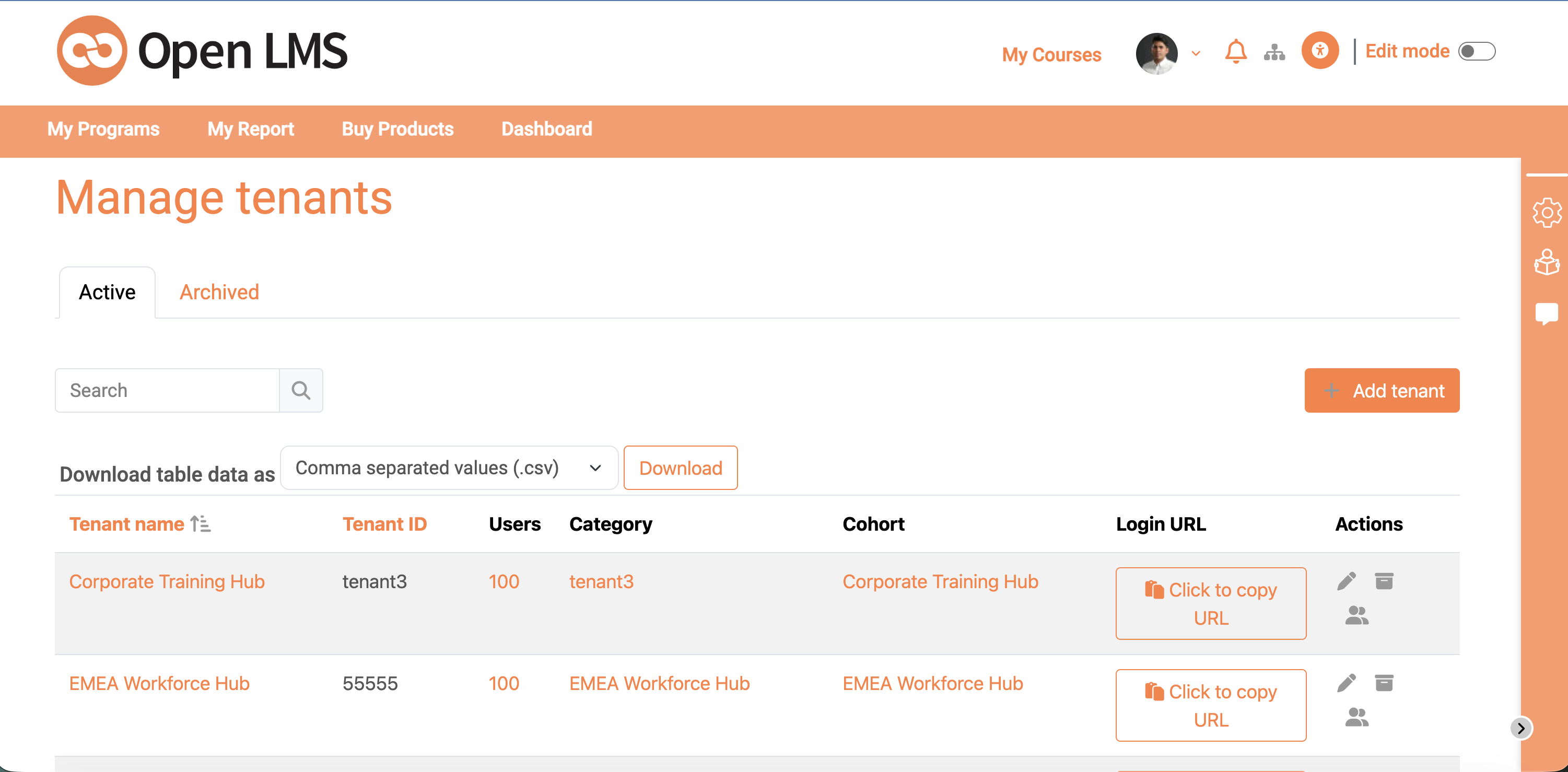This screenshot has width=1568, height=772.
Task: Open the settings gear in the right sidebar
Action: coord(1547,213)
